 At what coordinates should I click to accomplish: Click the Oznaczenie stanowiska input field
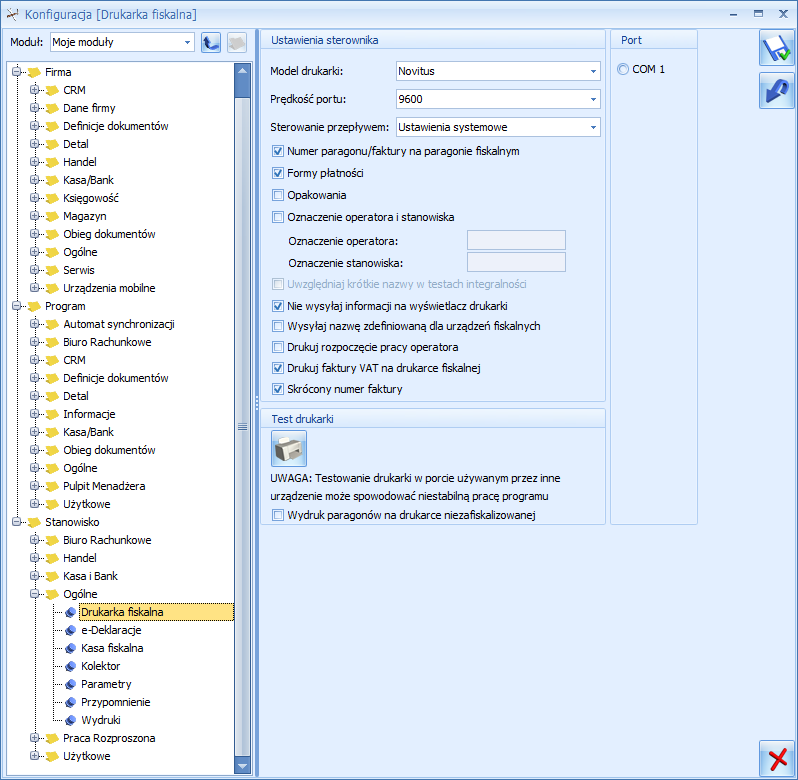(516, 262)
